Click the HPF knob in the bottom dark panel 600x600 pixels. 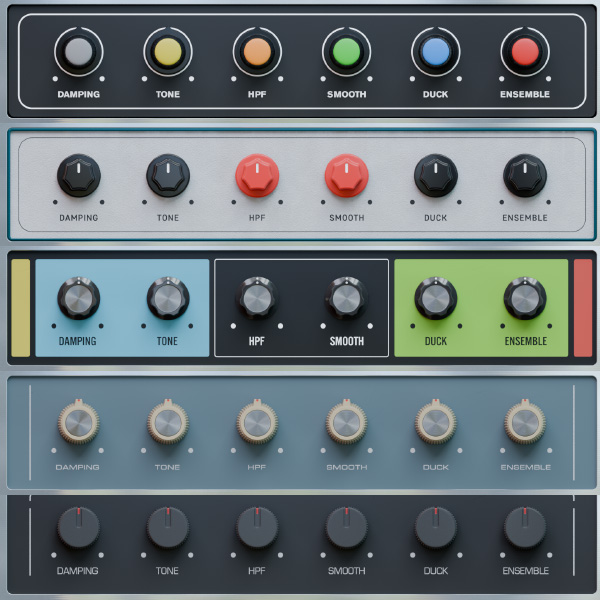[257, 528]
